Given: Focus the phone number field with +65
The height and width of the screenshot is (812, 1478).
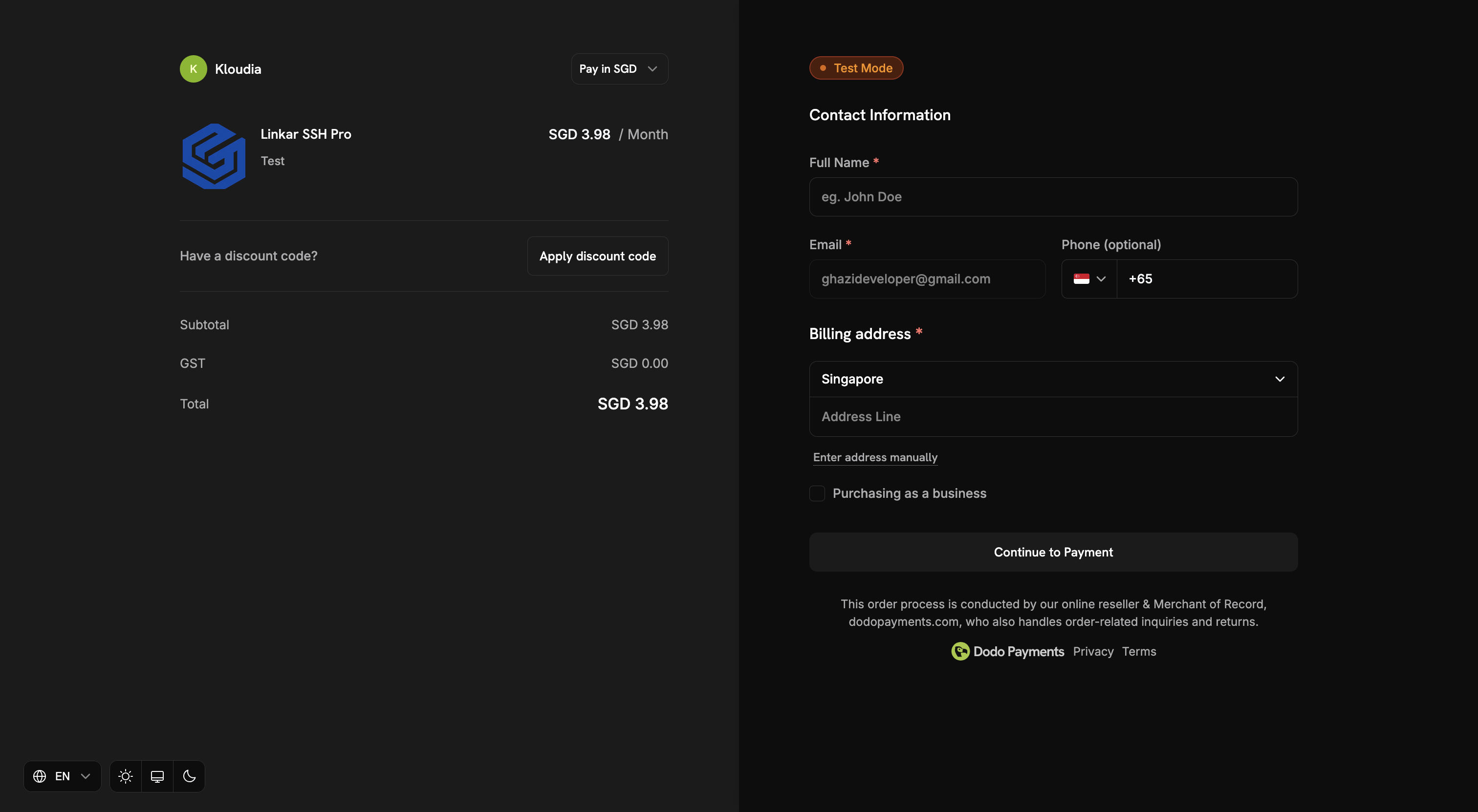Looking at the screenshot, I should click(1207, 278).
